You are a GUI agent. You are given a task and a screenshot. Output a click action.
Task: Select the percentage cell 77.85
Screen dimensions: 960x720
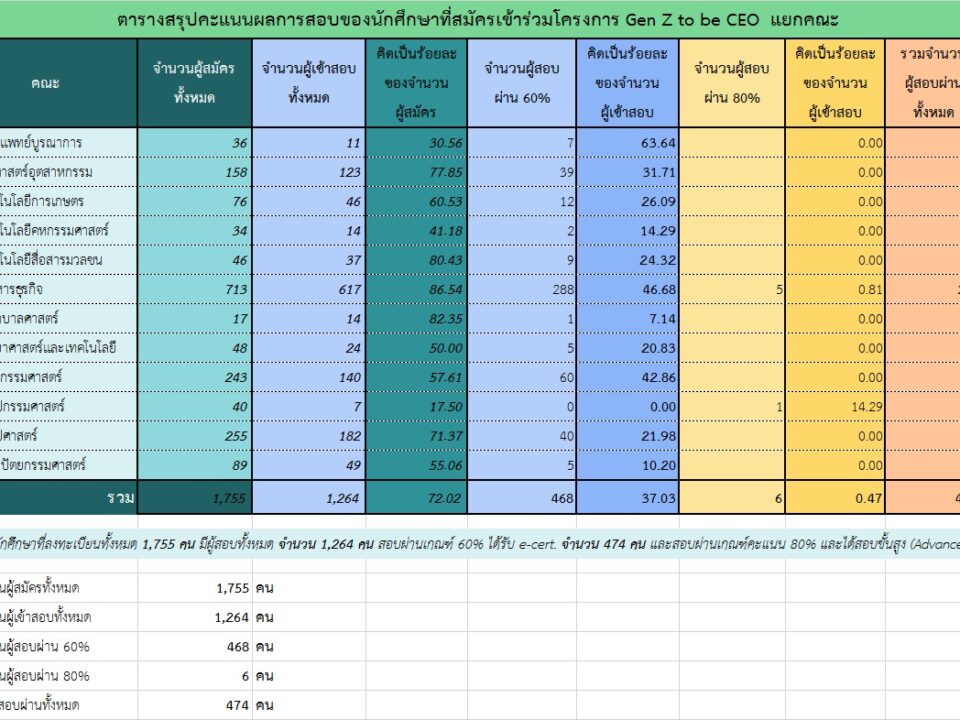416,172
